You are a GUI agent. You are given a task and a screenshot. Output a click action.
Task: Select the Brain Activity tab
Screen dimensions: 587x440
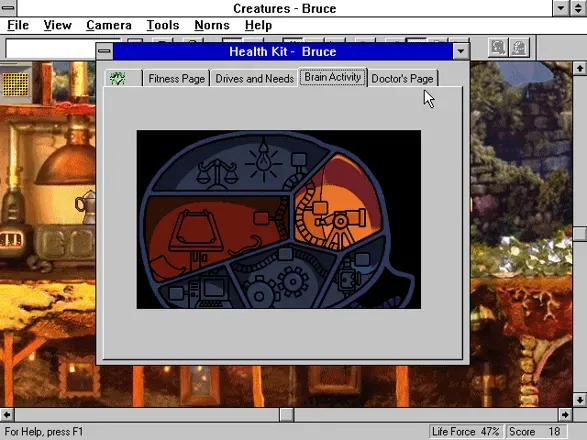pos(332,77)
